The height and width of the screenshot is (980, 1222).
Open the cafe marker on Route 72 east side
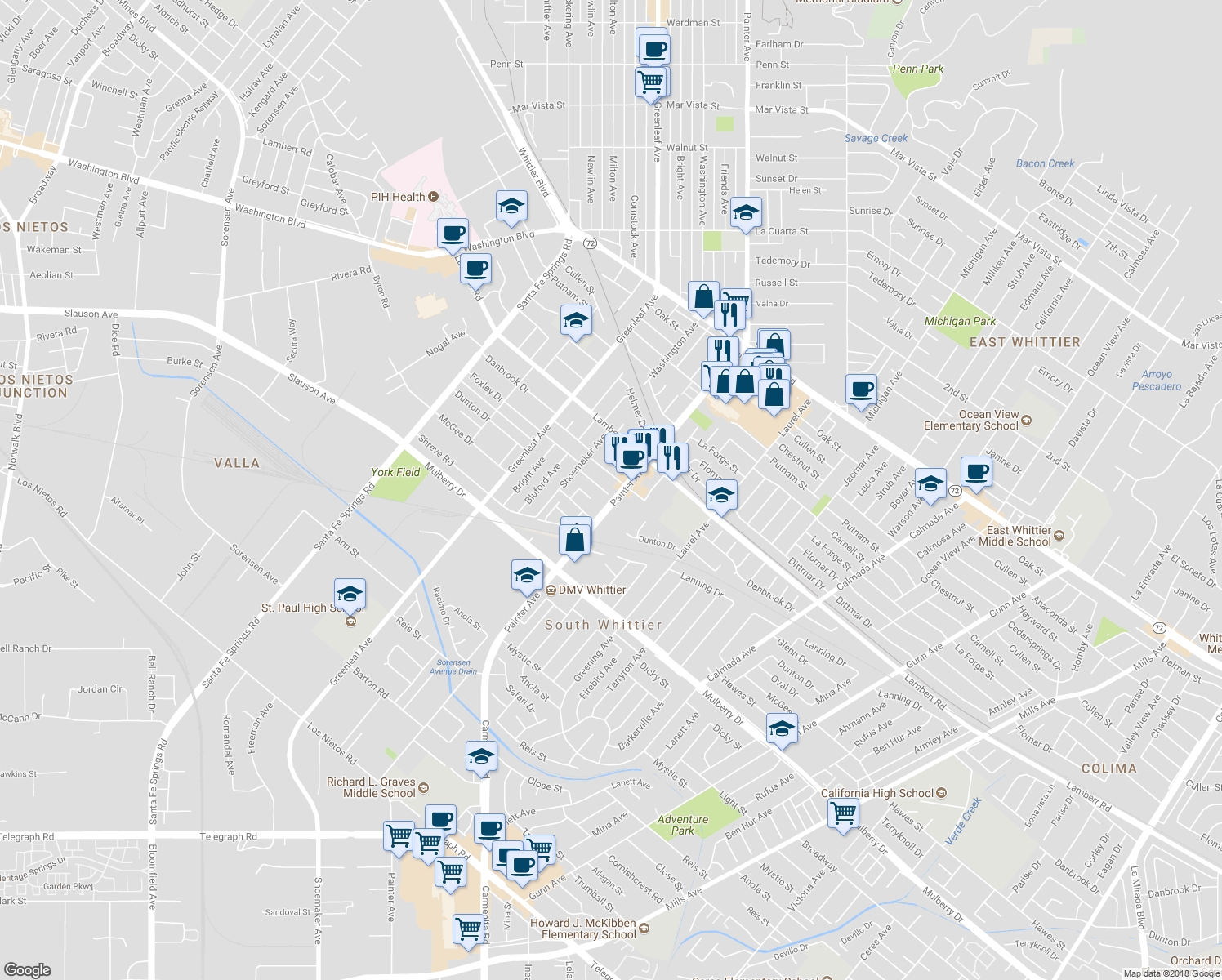(x=977, y=472)
